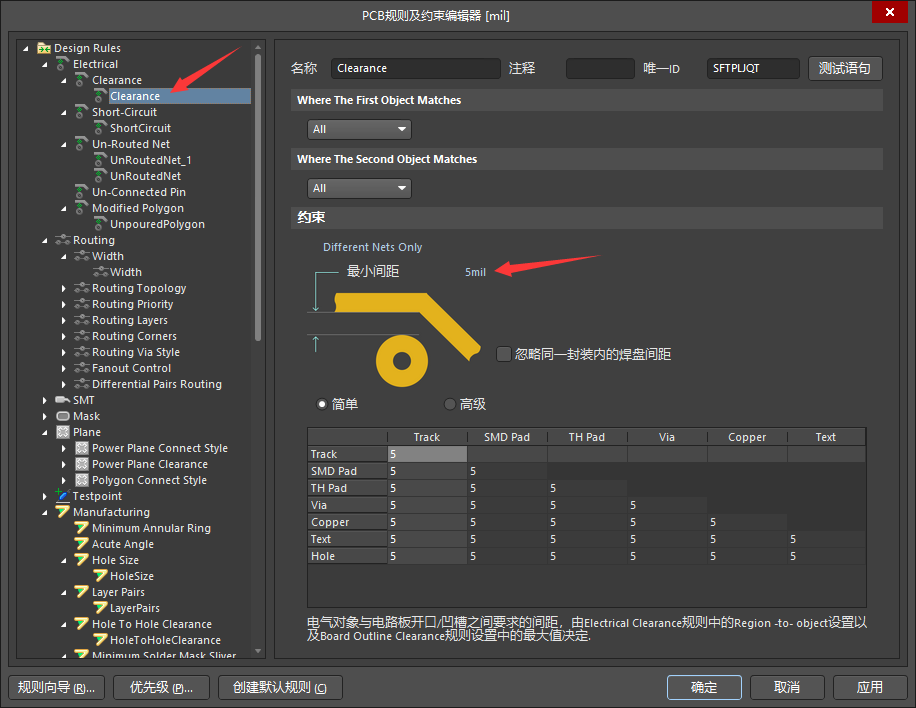
Task: Click the Mask category icon
Action: (x=63, y=416)
